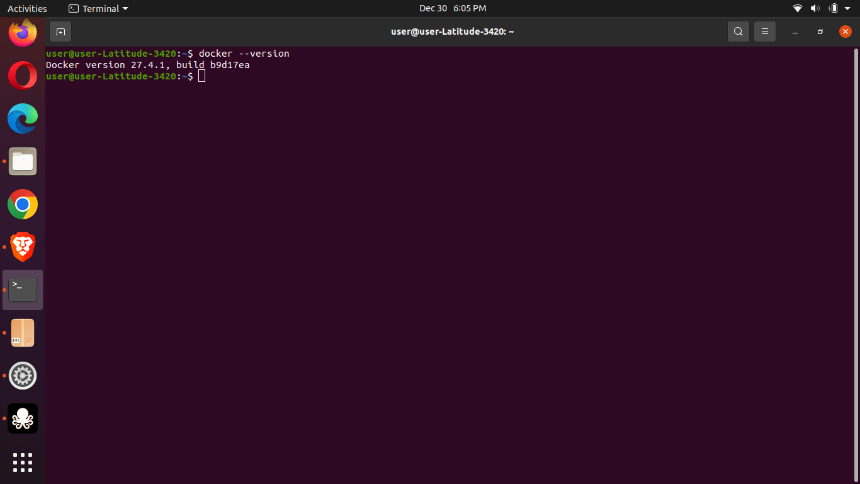Launch Google Chrome from the dock
The width and height of the screenshot is (860, 484).
click(22, 204)
